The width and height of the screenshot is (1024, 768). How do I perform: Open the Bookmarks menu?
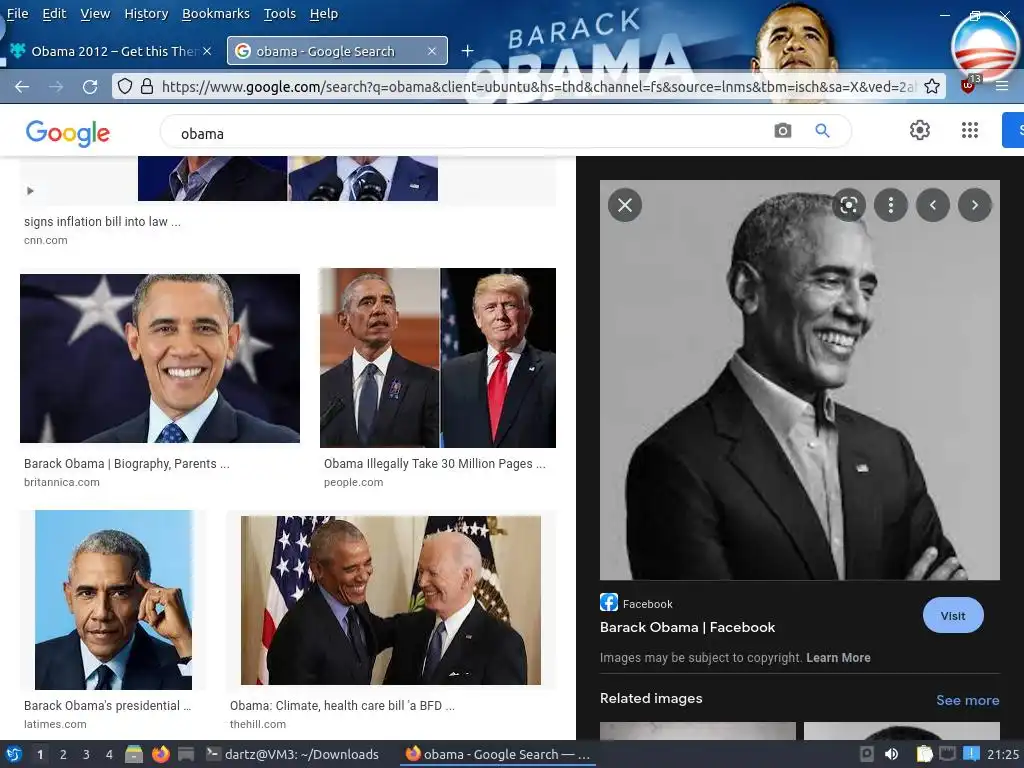pos(216,14)
